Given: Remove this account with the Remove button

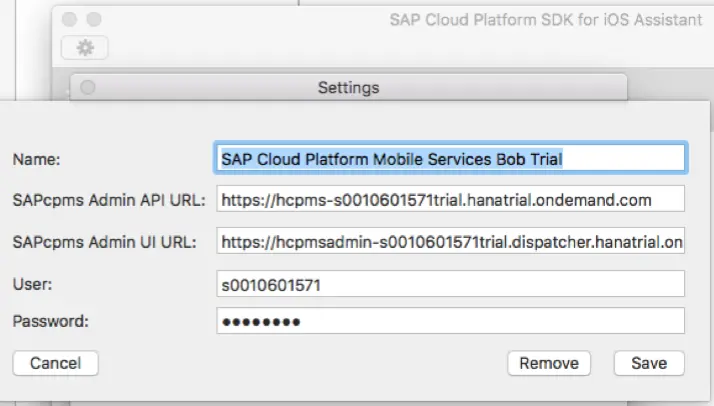Looking at the screenshot, I should 549,363.
